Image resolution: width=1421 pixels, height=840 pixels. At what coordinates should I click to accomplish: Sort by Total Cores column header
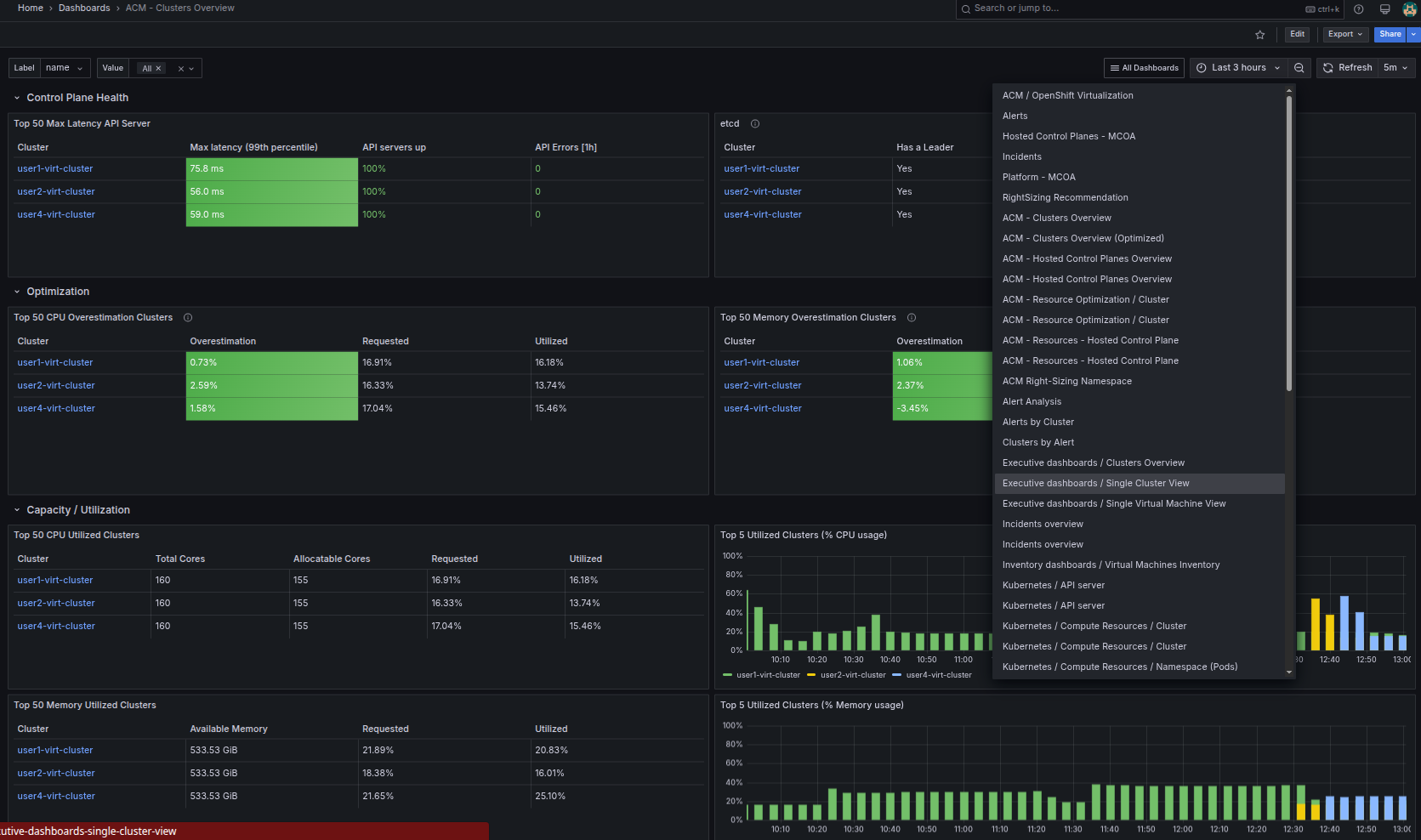pos(180,559)
